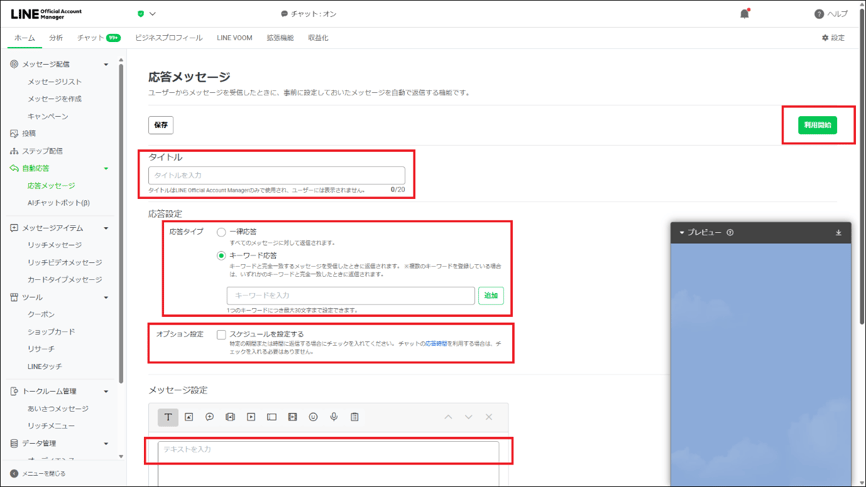The width and height of the screenshot is (866, 487).
Task: Open 投稿 in the sidebar
Action: (29, 133)
